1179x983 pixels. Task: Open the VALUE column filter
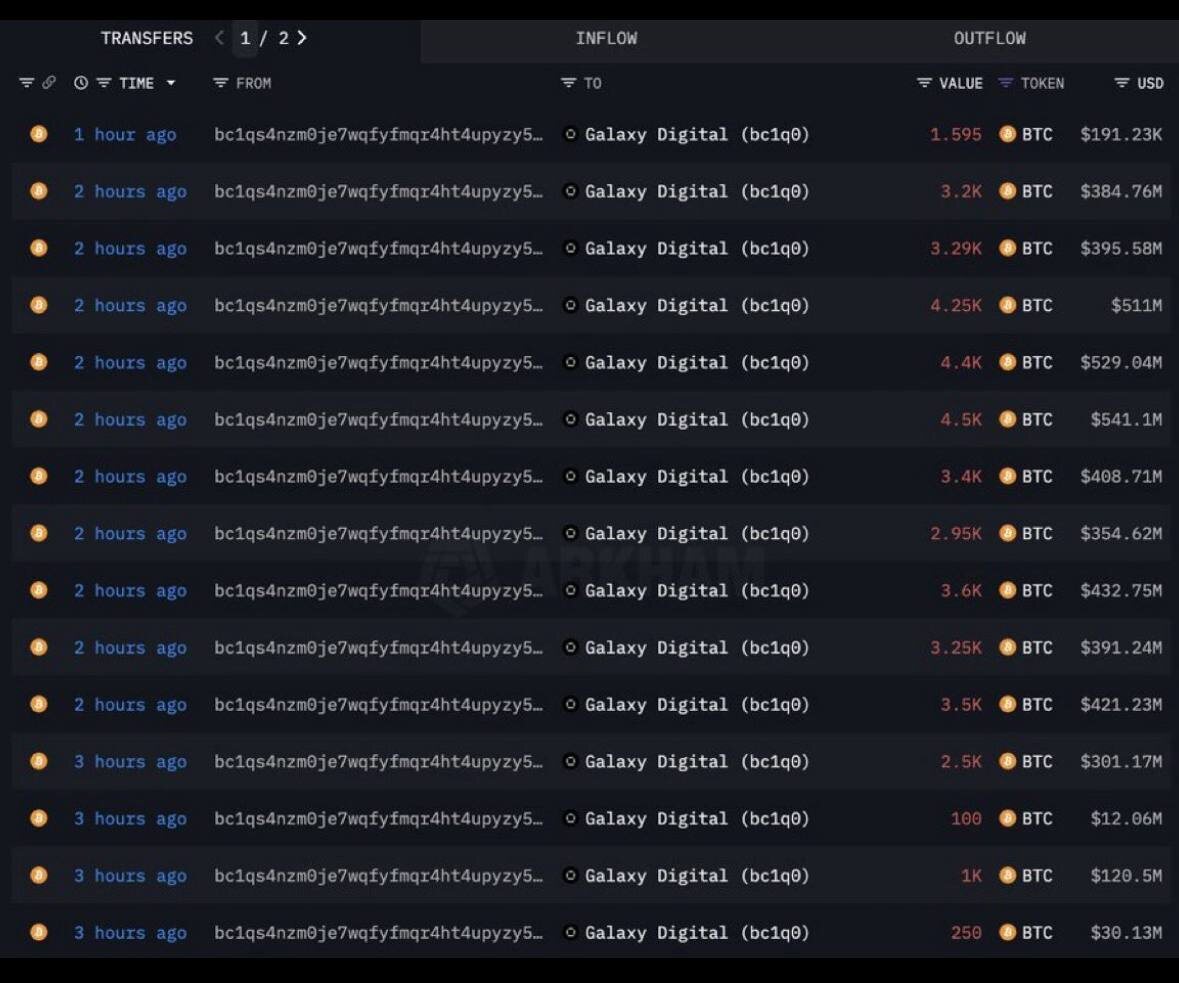(x=924, y=83)
